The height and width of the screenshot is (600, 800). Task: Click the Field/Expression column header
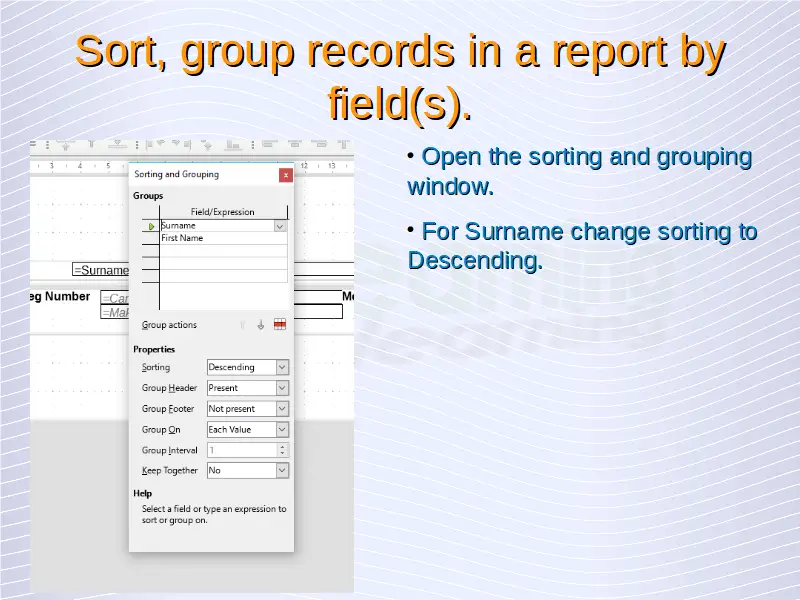[223, 212]
